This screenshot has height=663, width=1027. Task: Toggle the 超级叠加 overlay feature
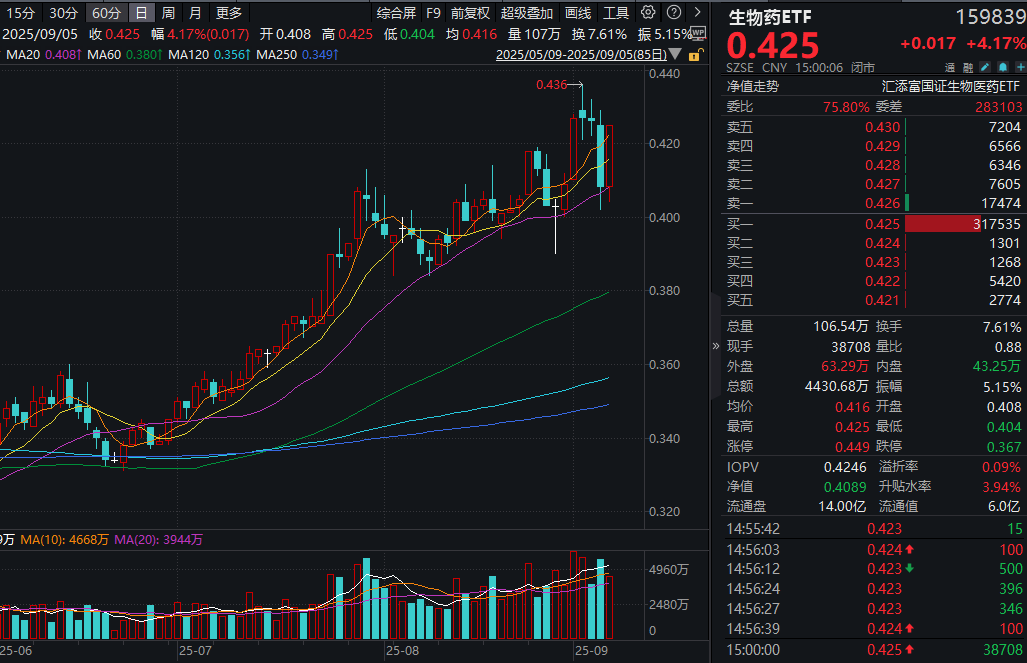pyautogui.click(x=524, y=13)
